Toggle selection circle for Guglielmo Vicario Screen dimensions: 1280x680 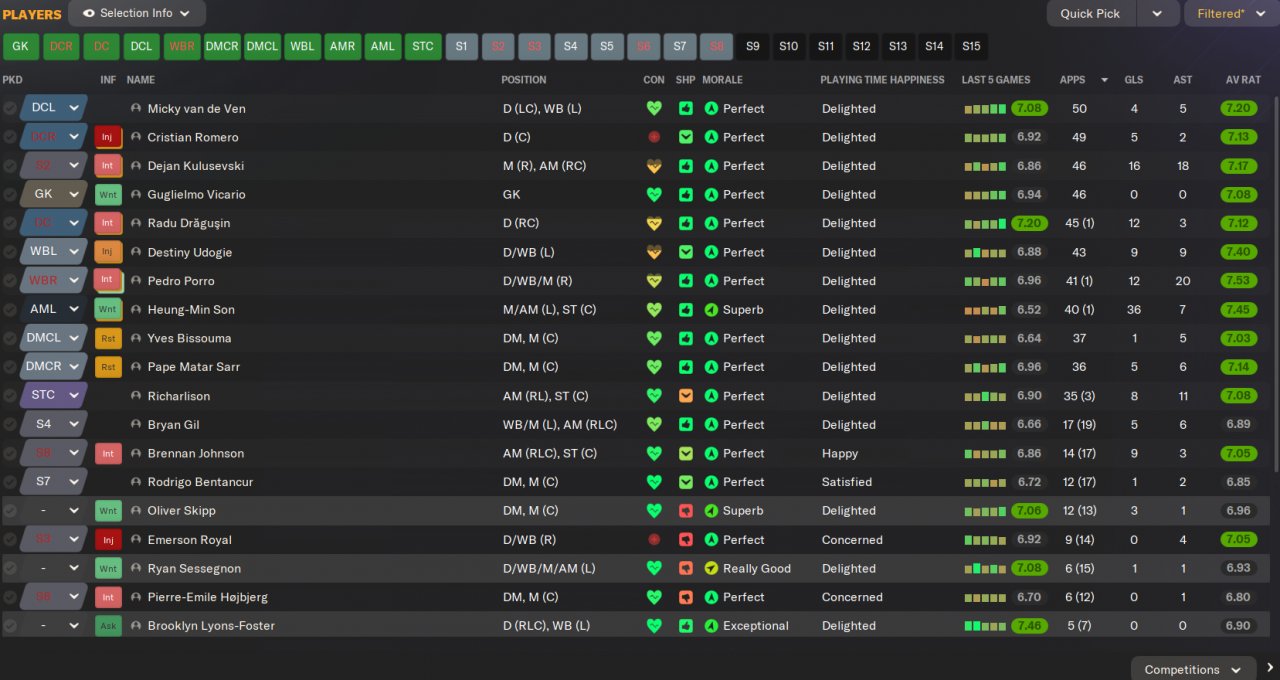10,195
